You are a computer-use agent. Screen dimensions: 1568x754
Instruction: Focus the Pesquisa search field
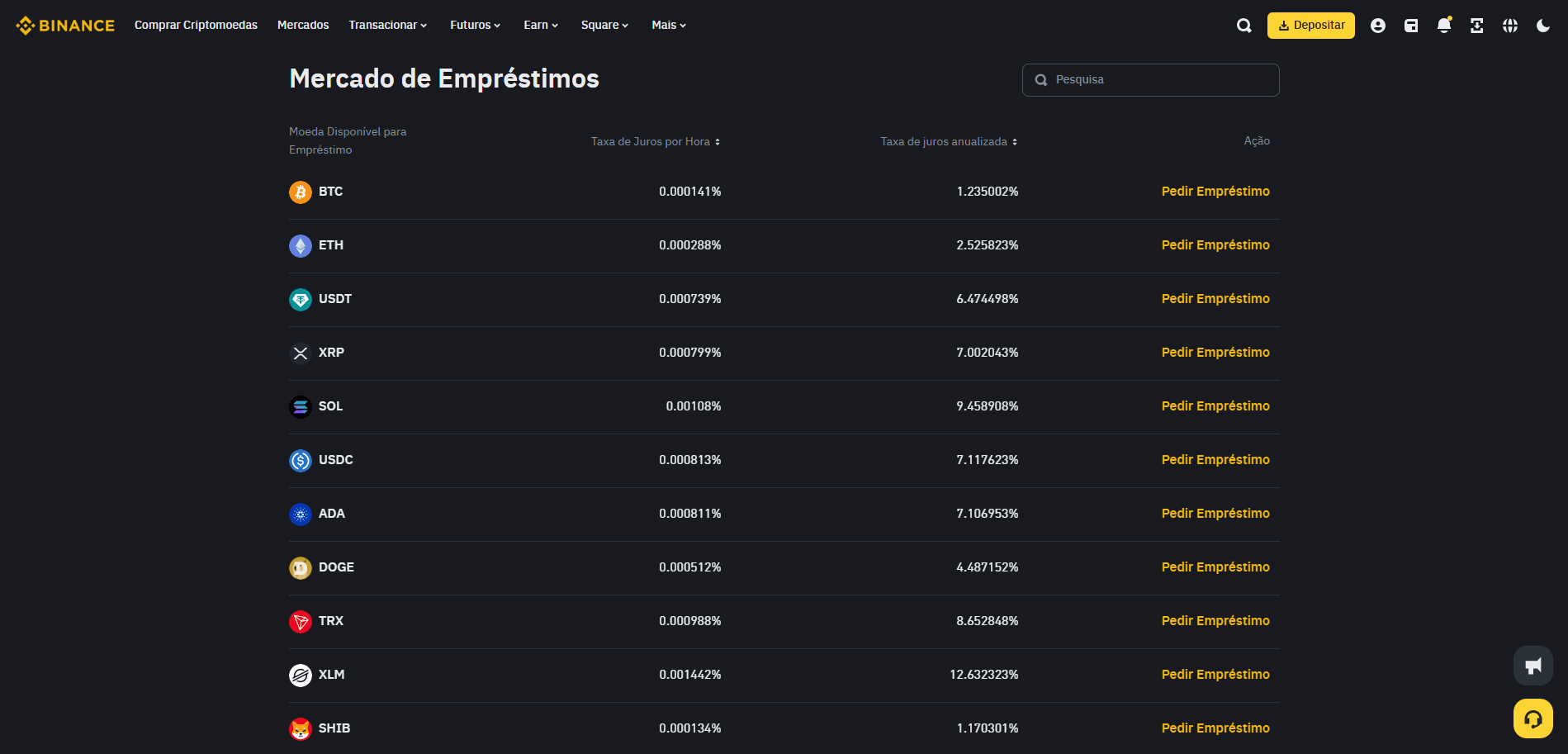(1151, 80)
